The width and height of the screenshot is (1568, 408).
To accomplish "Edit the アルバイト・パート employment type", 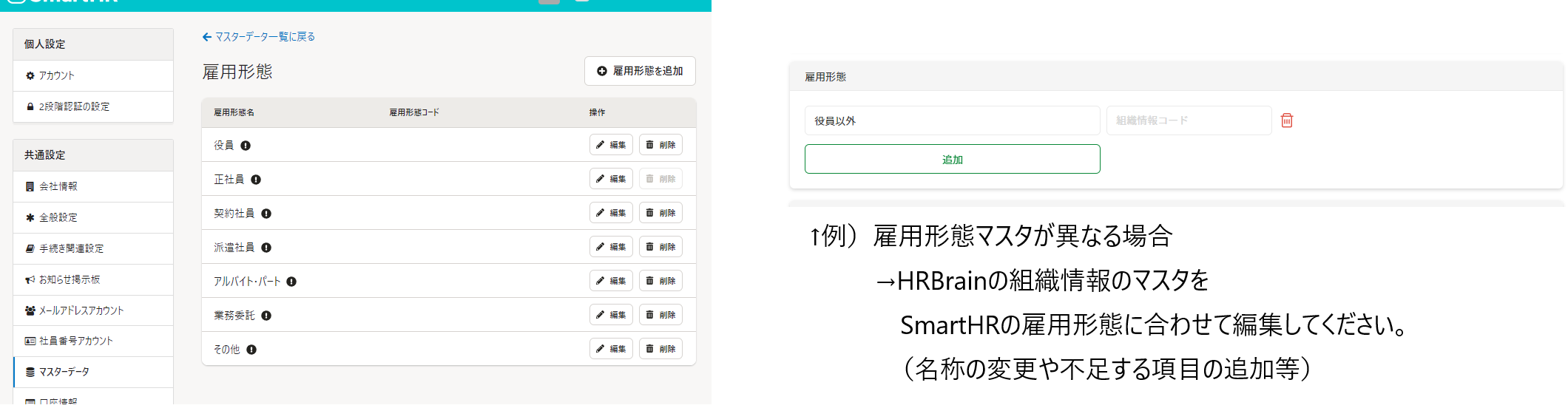I will click(x=611, y=281).
